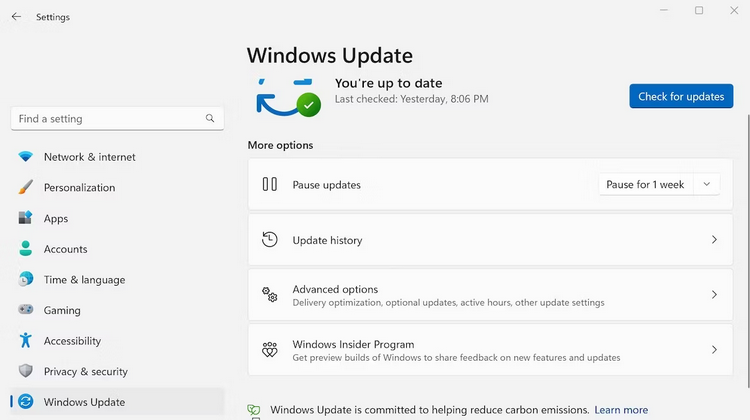Open Gaming settings
750x420 pixels.
(117, 310)
